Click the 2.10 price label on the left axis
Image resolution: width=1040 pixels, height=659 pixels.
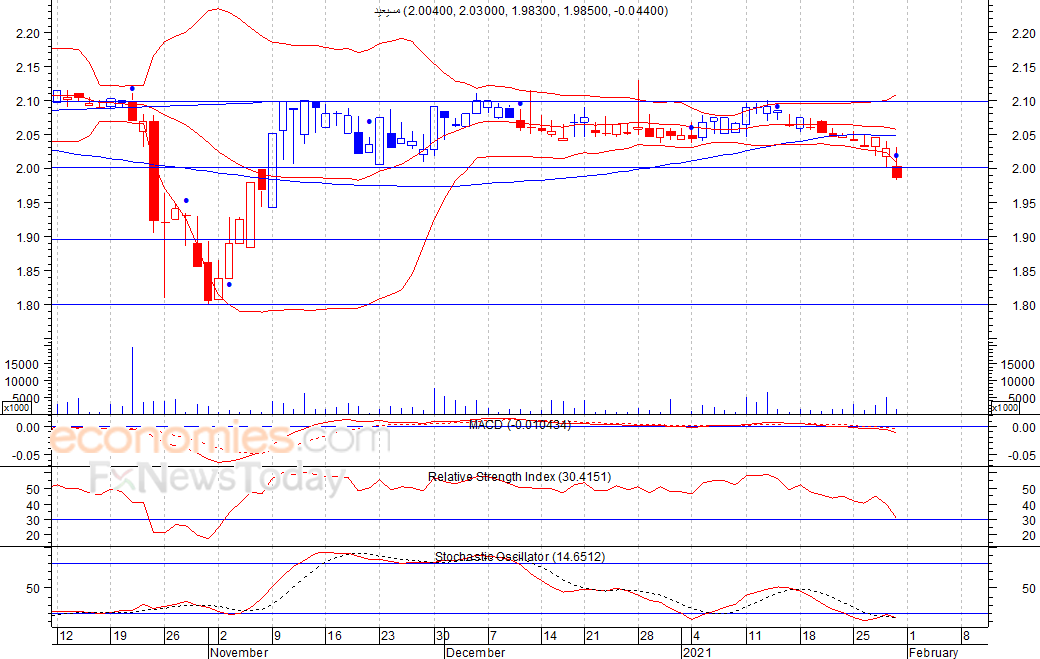click(x=28, y=101)
